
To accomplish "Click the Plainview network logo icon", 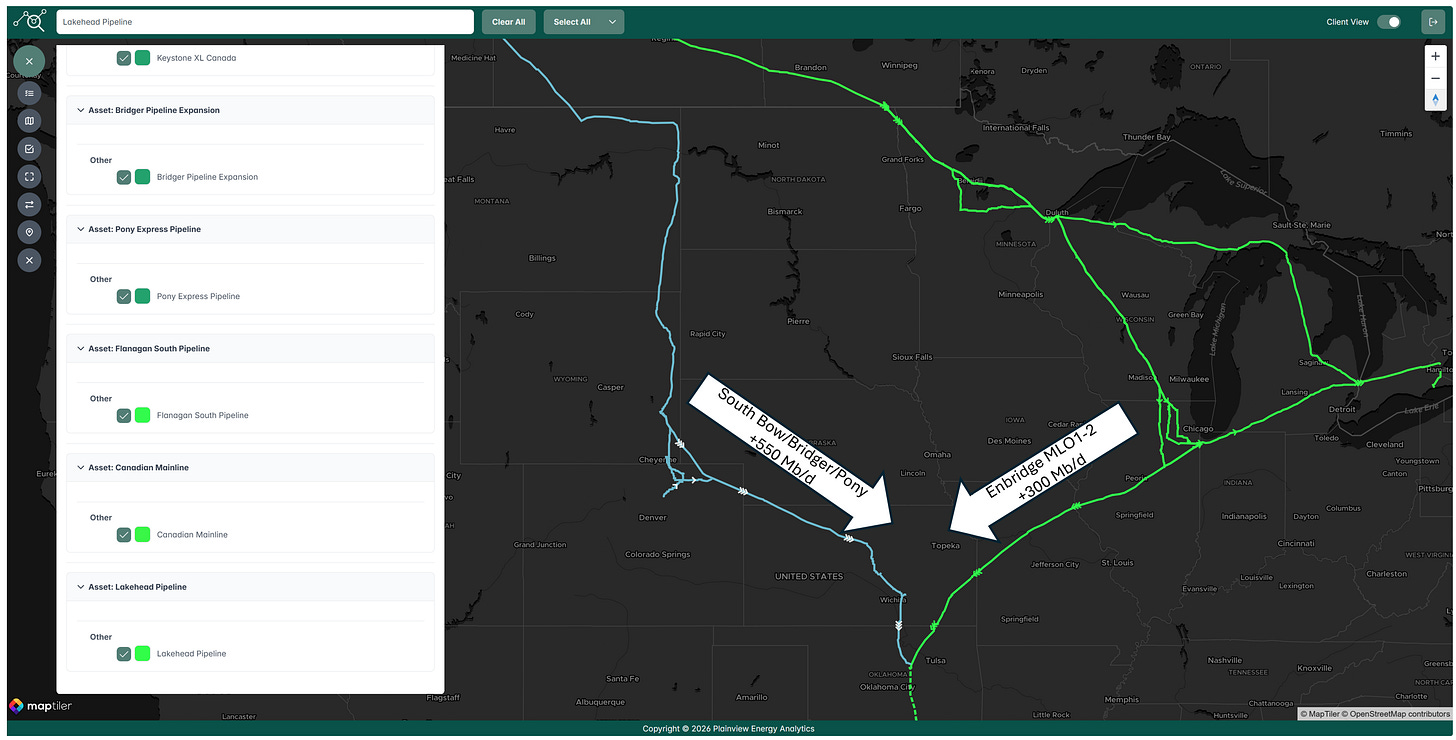I will click(29, 21).
